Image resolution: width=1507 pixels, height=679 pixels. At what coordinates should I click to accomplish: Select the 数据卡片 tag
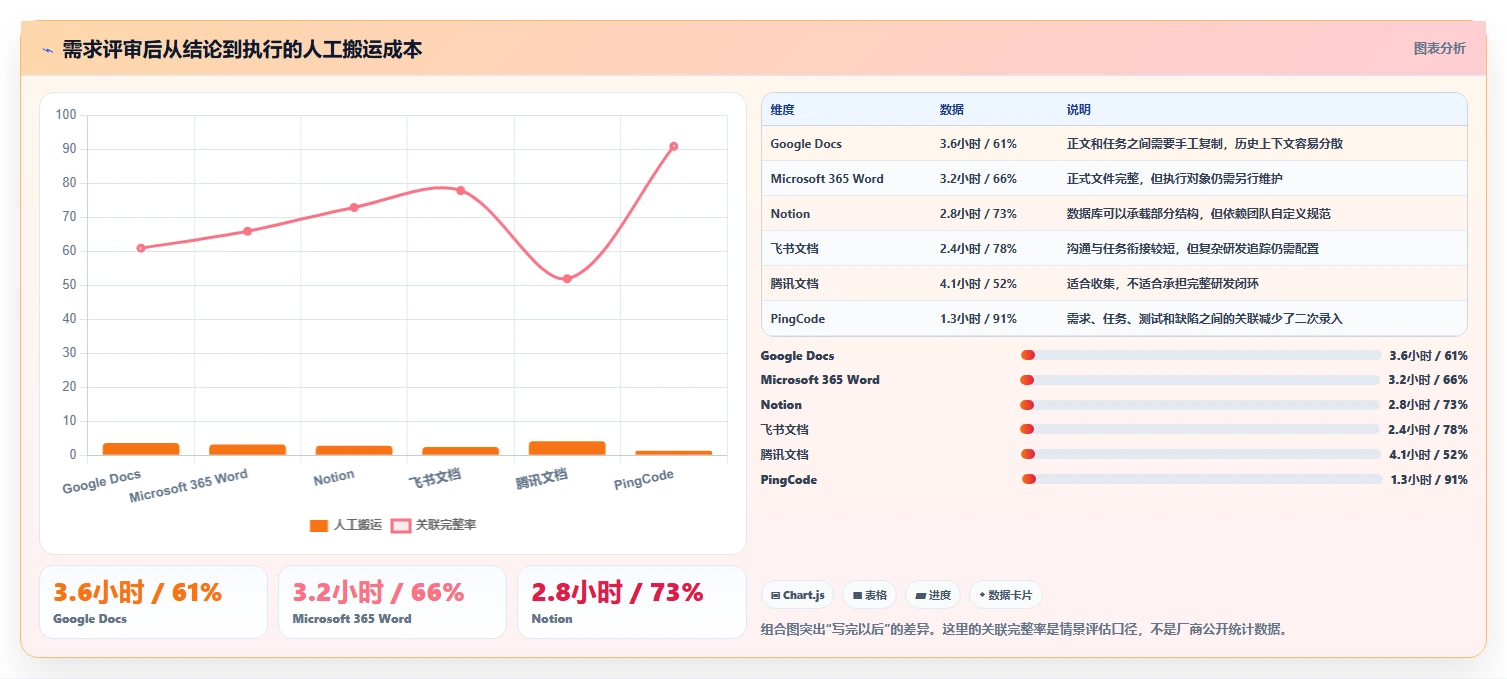click(1006, 595)
